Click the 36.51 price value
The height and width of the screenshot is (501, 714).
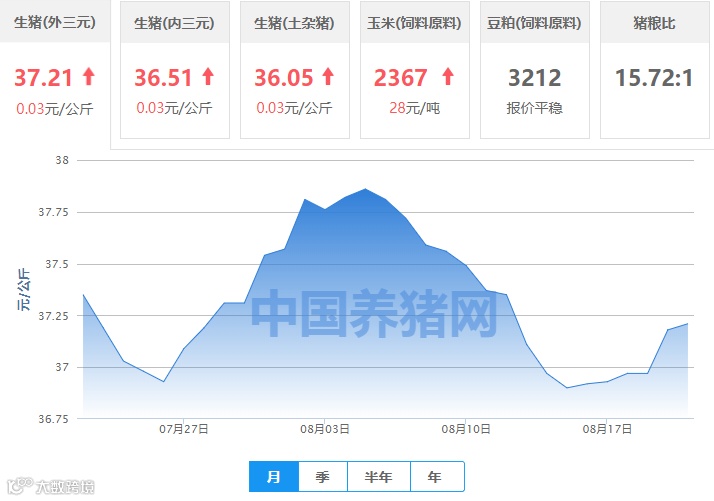pyautogui.click(x=163, y=77)
